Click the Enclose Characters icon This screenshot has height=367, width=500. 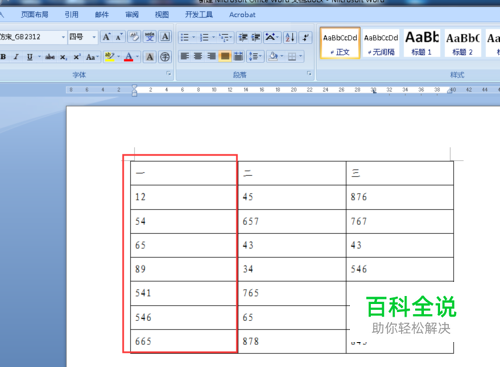[x=165, y=57]
